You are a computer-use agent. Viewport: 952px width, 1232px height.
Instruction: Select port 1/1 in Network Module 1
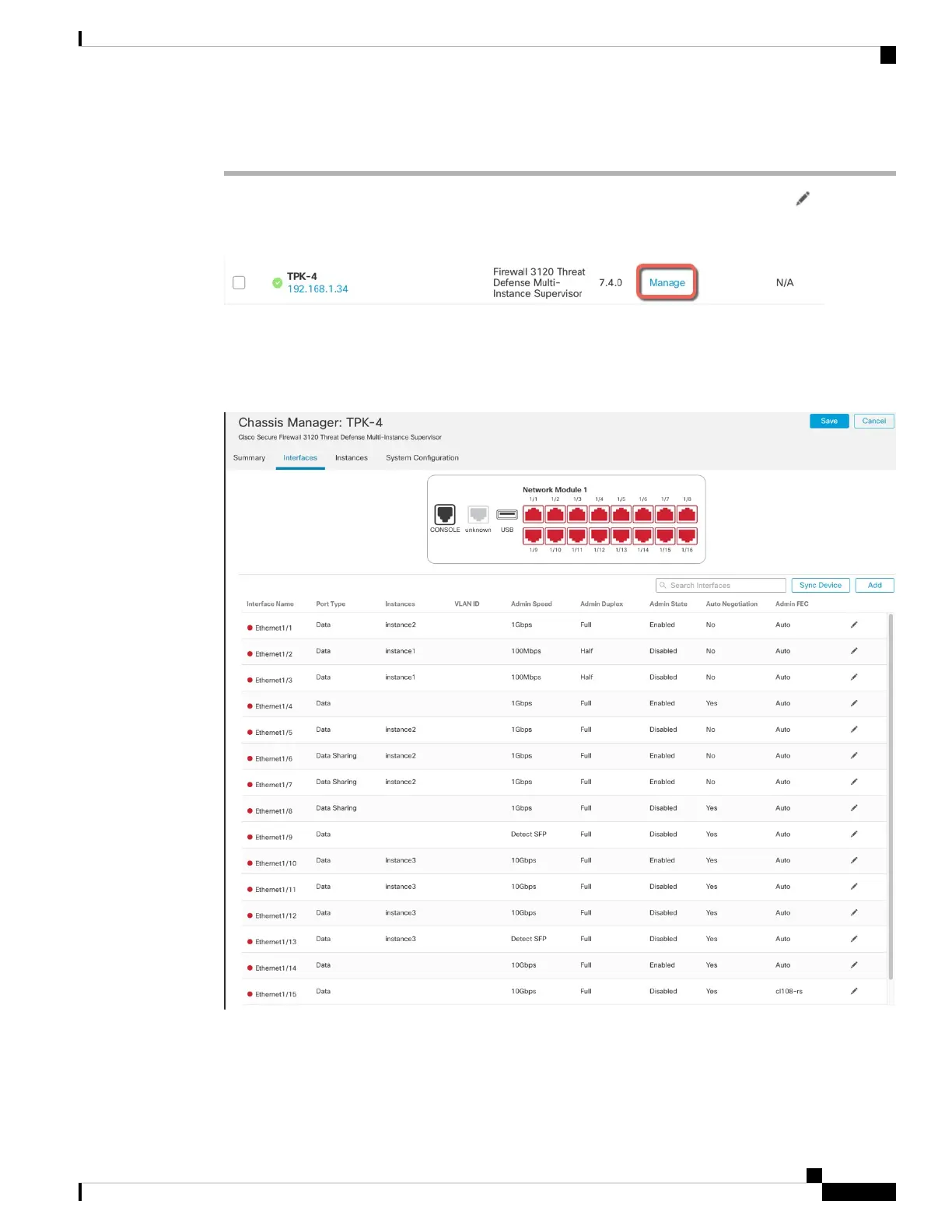[x=534, y=514]
